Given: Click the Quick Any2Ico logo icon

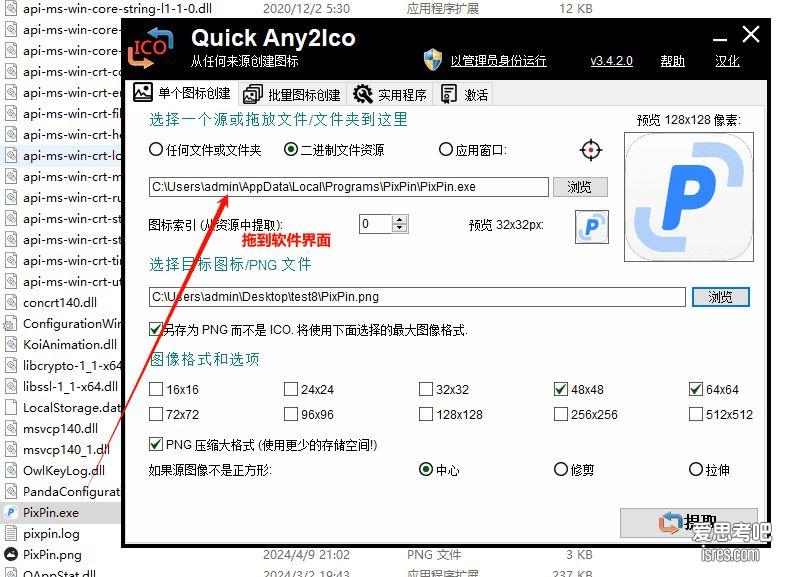Looking at the screenshot, I should tap(150, 47).
